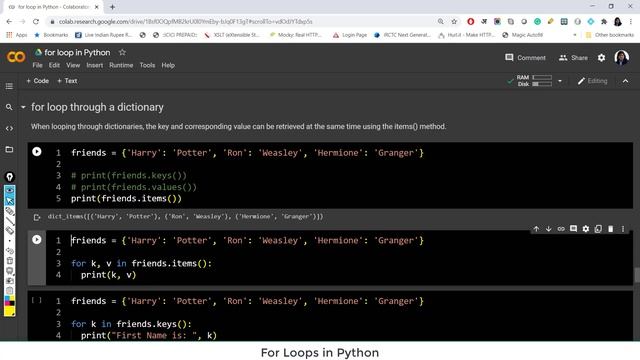The image size is (640, 360).
Task: Open the Other bookmarks folder
Action: pos(609,35)
